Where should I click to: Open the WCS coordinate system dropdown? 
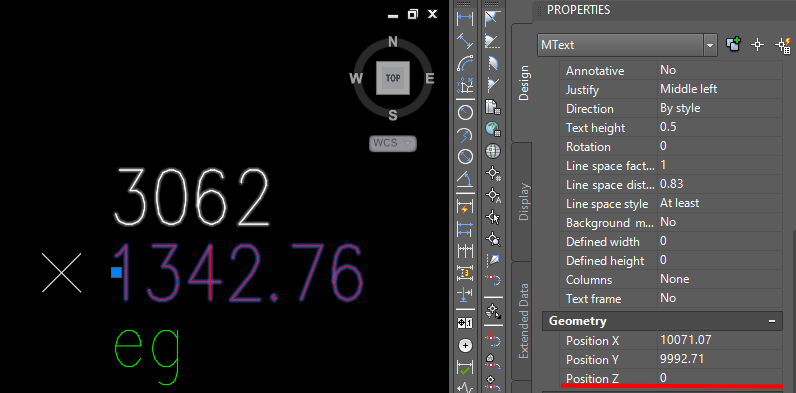pos(392,143)
